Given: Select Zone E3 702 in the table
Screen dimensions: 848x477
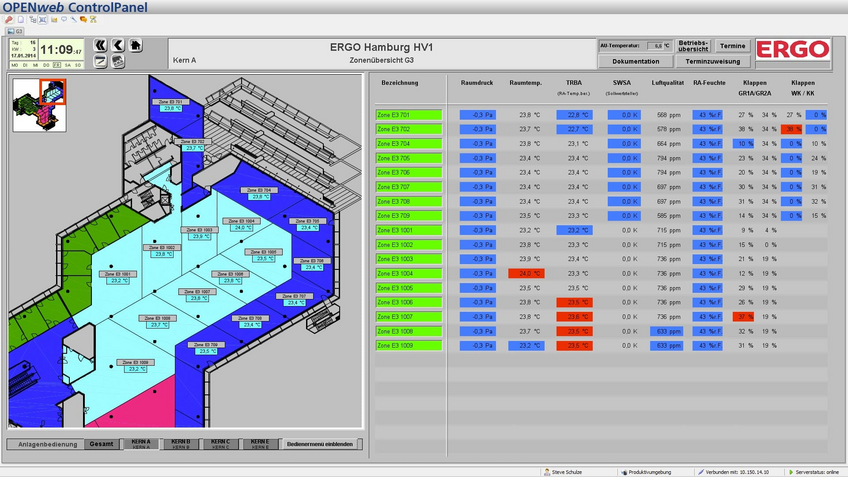Looking at the screenshot, I should point(409,129).
